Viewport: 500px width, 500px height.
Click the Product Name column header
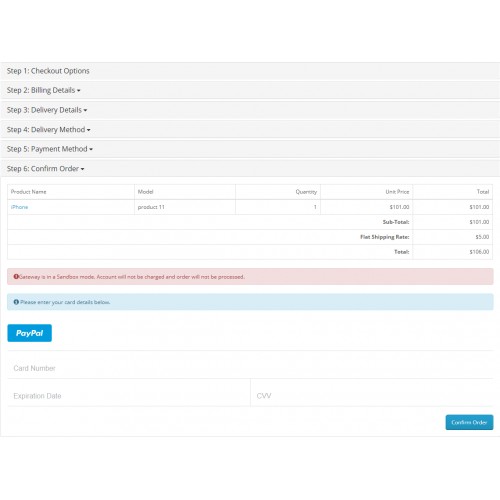point(28,192)
